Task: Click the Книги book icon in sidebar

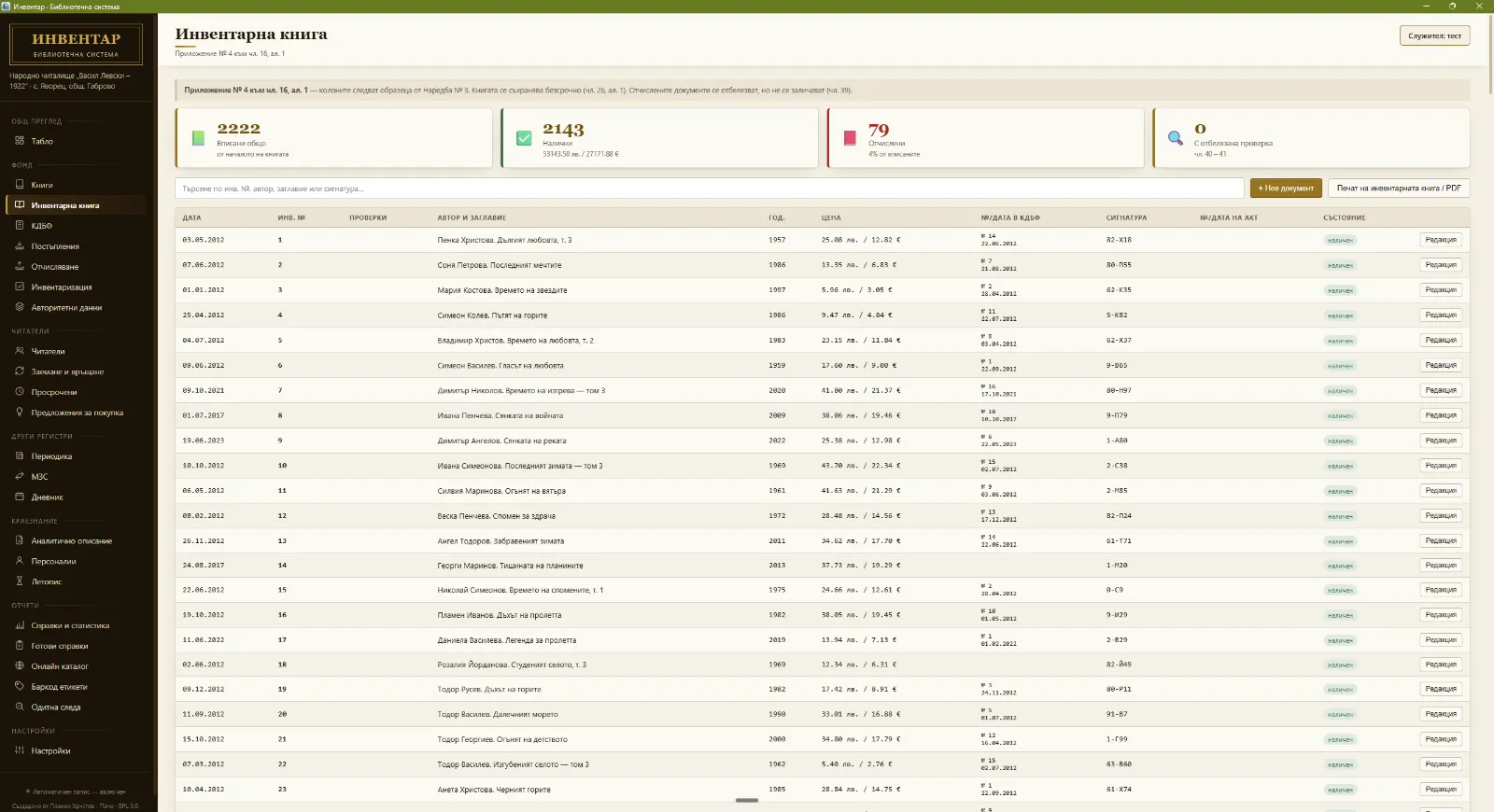Action: pyautogui.click(x=20, y=185)
